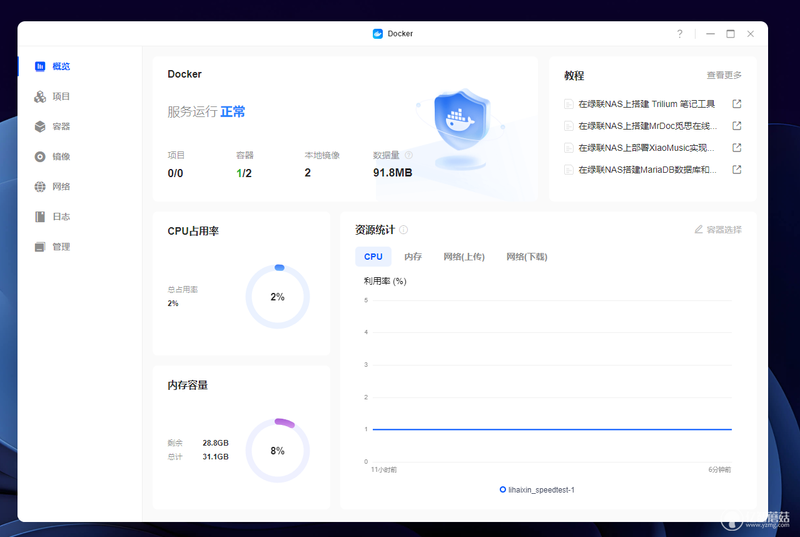Switch to the 网络(上传) upload tab

(x=464, y=257)
